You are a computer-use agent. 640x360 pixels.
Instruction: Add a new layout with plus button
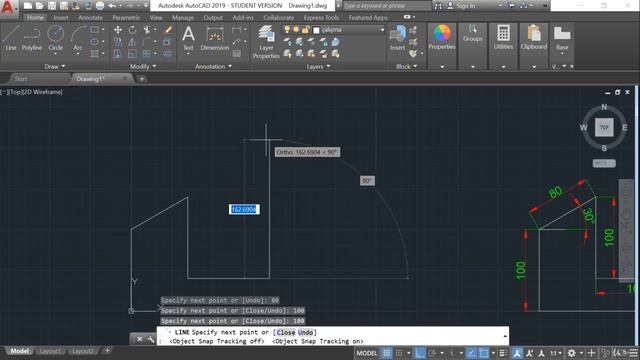pyautogui.click(x=107, y=350)
